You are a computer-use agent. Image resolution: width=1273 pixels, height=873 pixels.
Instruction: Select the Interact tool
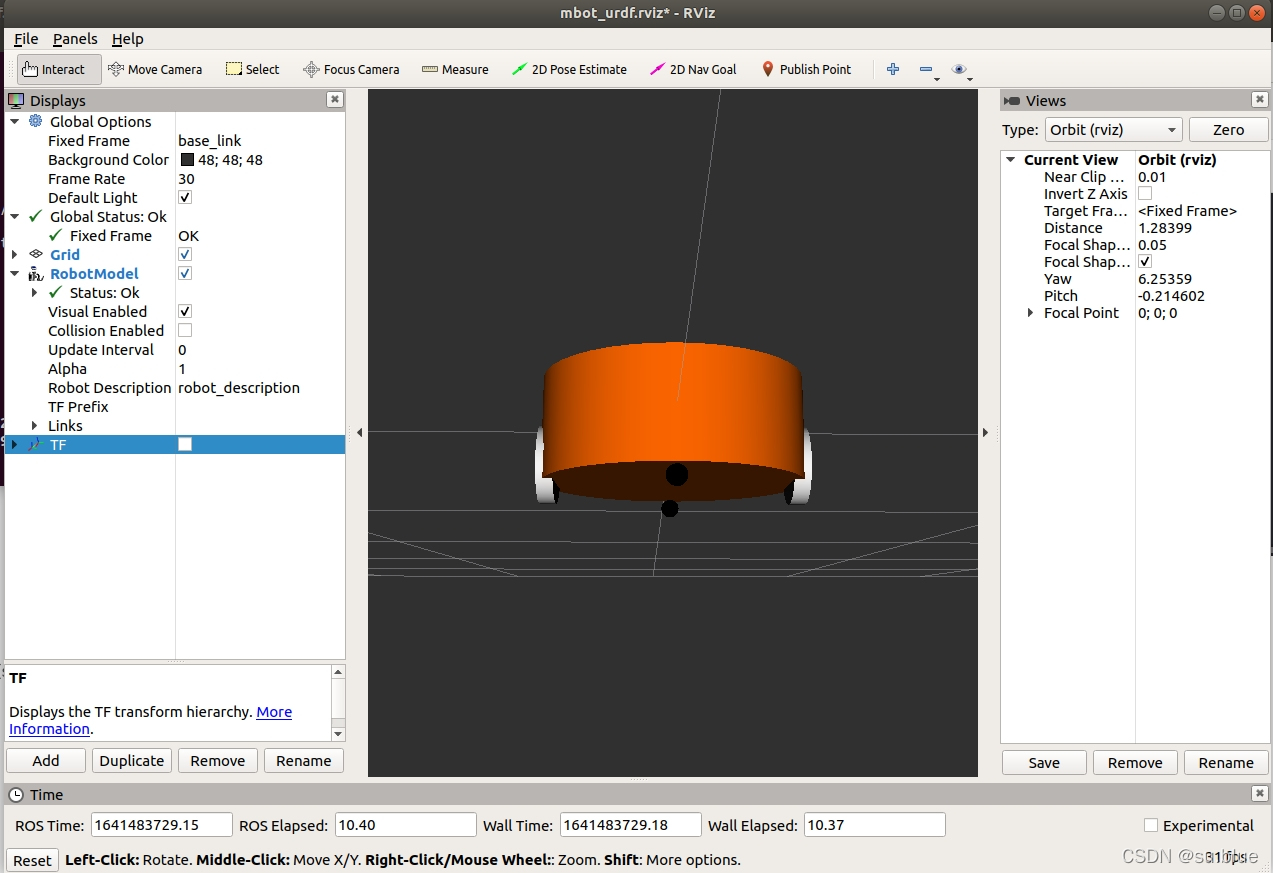click(59, 69)
